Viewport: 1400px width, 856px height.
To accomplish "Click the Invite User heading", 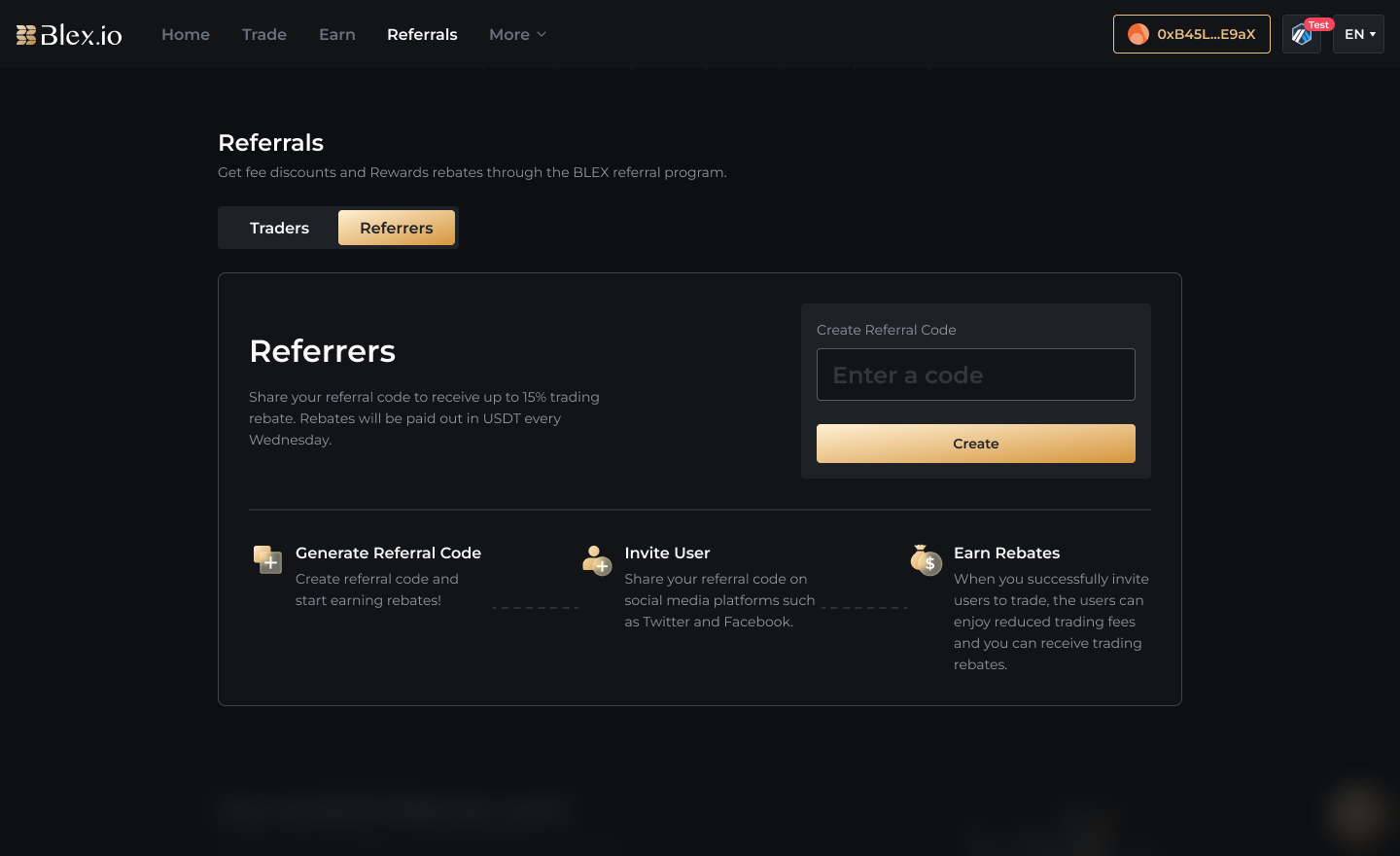I will (x=667, y=553).
